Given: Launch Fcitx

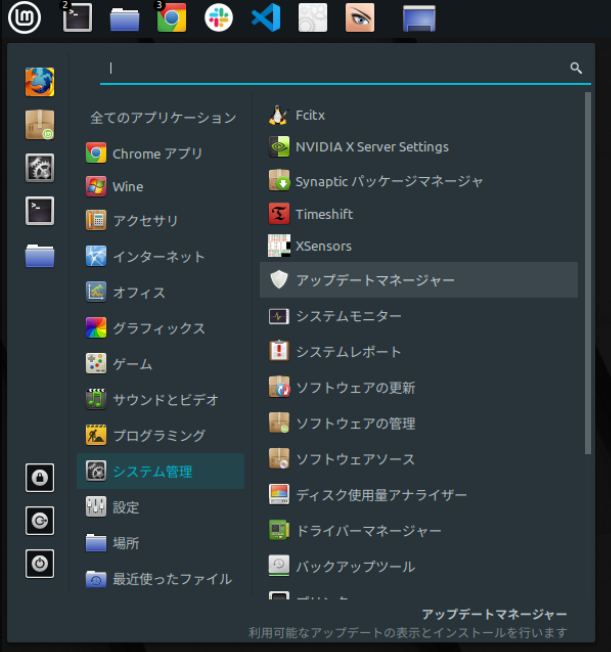Looking at the screenshot, I should pos(419,115).
